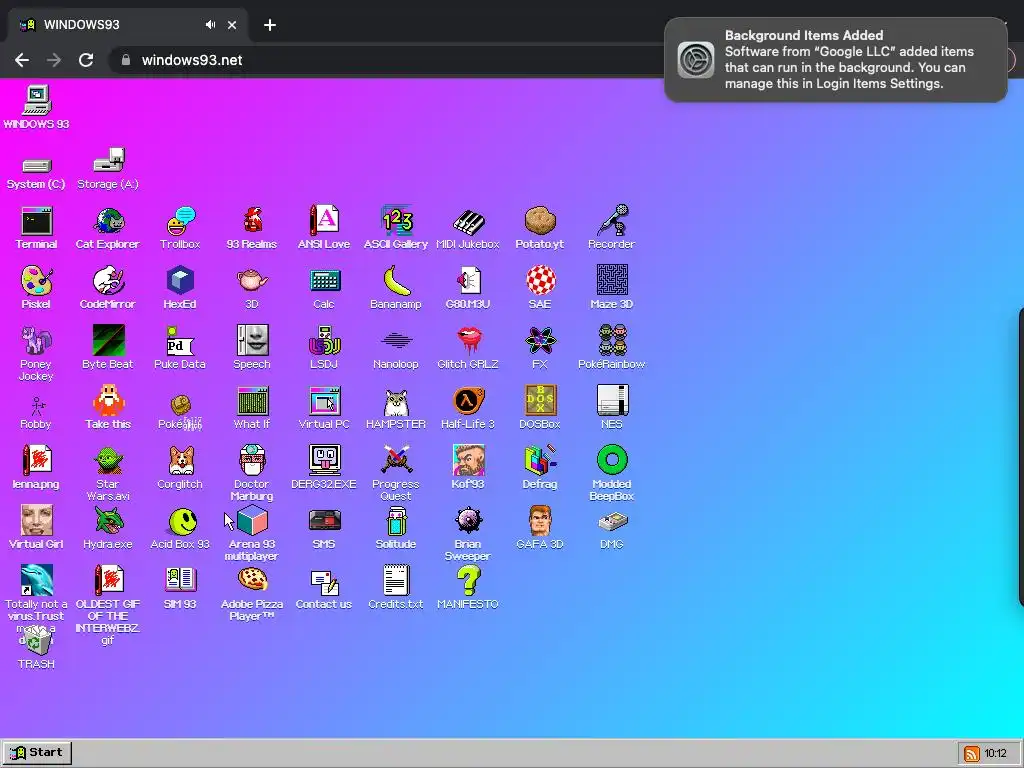Open the Trollbox chat icon

pos(180,221)
